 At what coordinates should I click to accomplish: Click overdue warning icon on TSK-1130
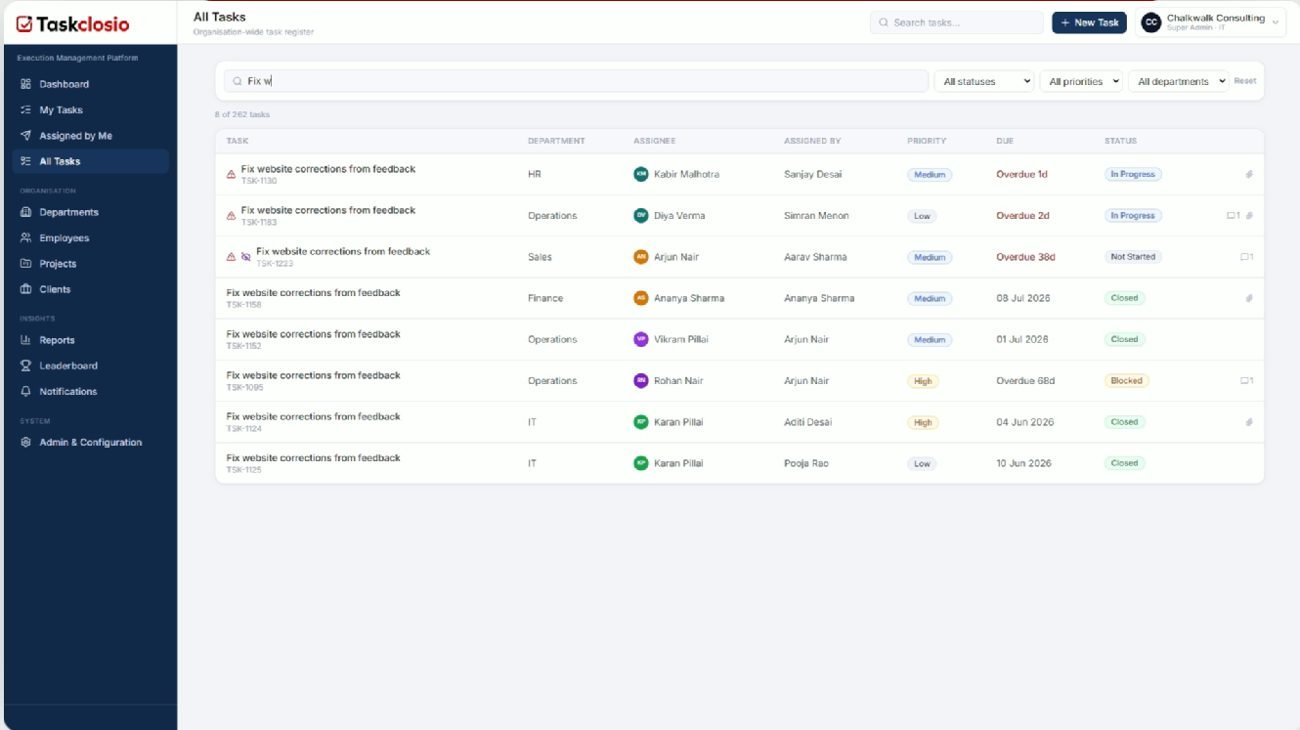[231, 175]
